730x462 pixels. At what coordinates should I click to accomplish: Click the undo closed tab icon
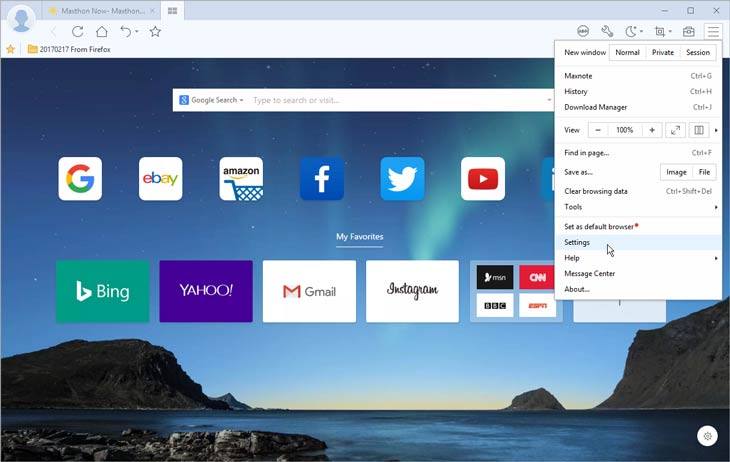pos(126,32)
